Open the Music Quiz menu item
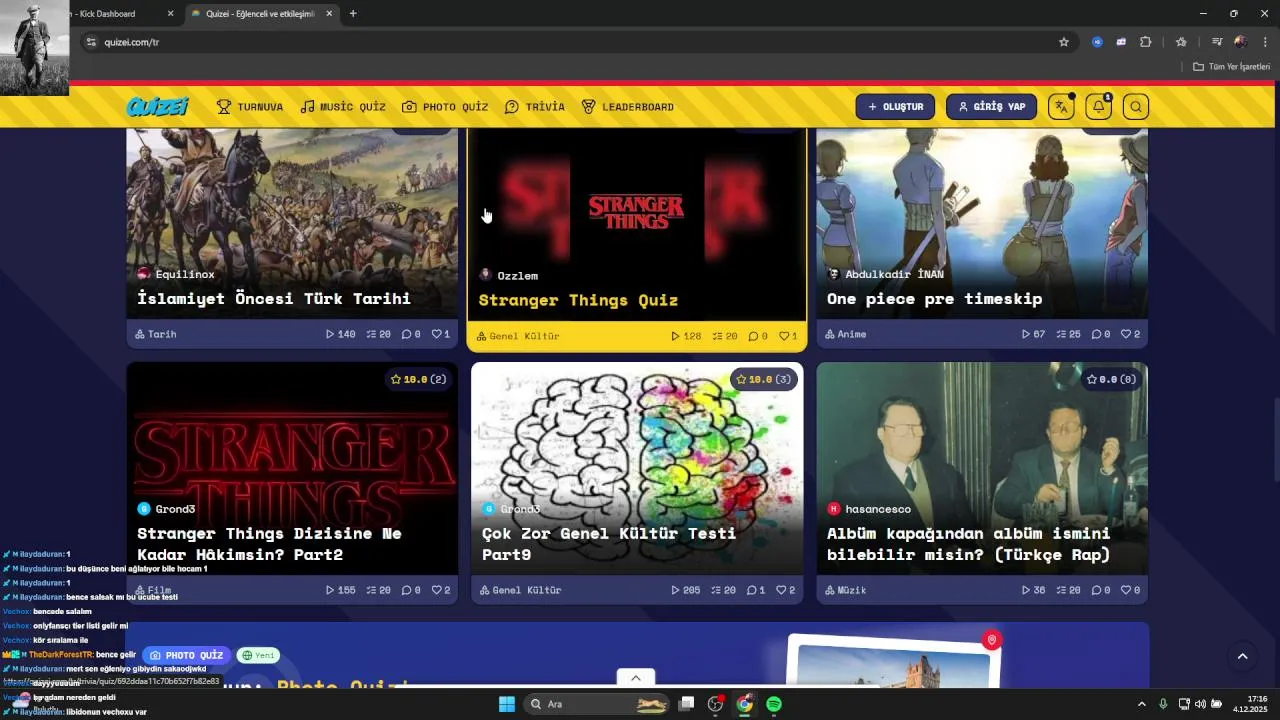This screenshot has width=1280, height=720. 343,107
